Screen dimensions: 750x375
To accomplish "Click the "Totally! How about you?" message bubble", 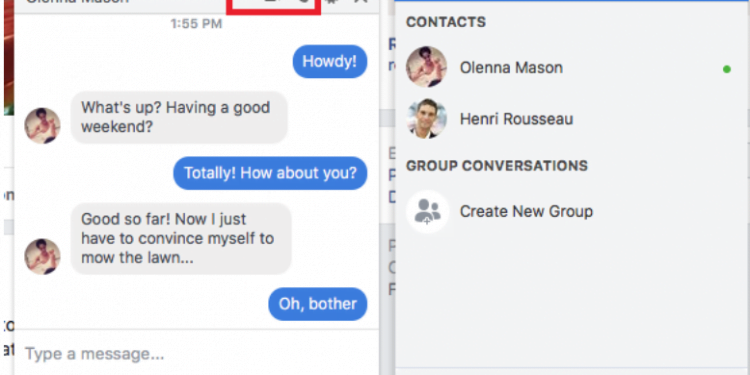I will [270, 173].
